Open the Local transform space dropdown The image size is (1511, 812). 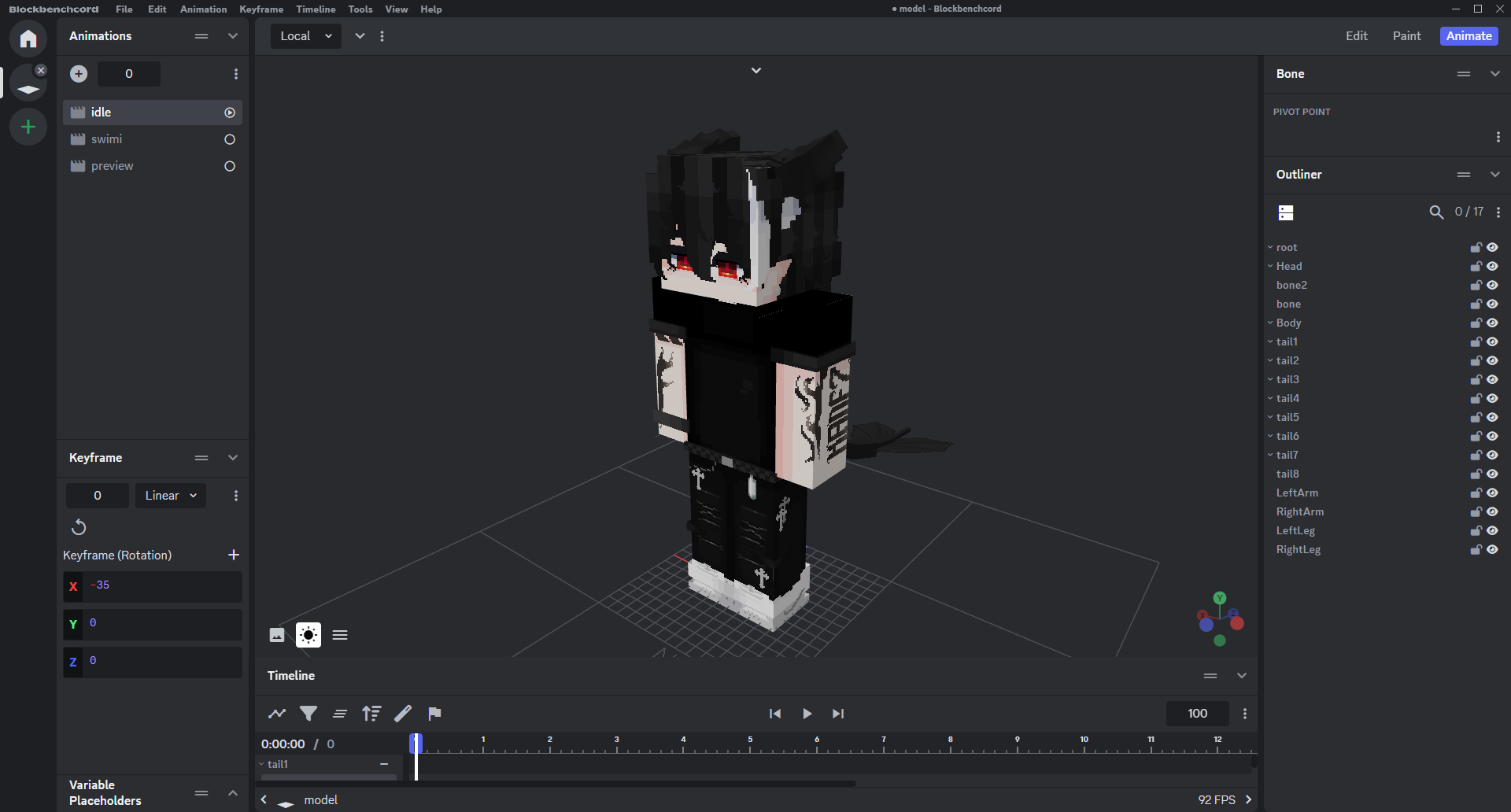pos(306,36)
